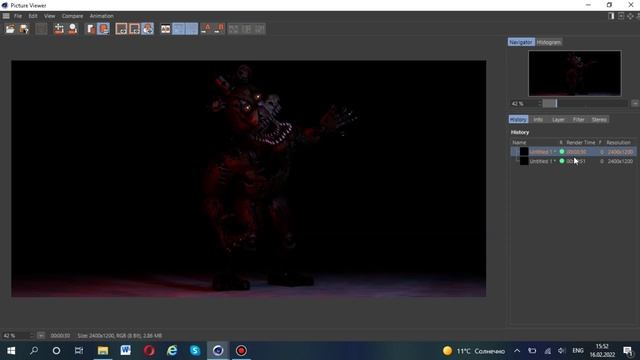The image size is (640, 360).
Task: Click the AB Compare toolbar icon
Action: point(165,29)
